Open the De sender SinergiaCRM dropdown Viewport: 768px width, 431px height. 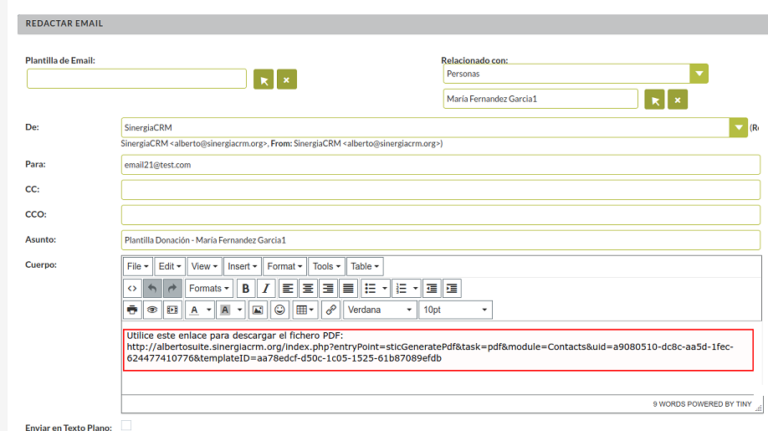[738, 128]
